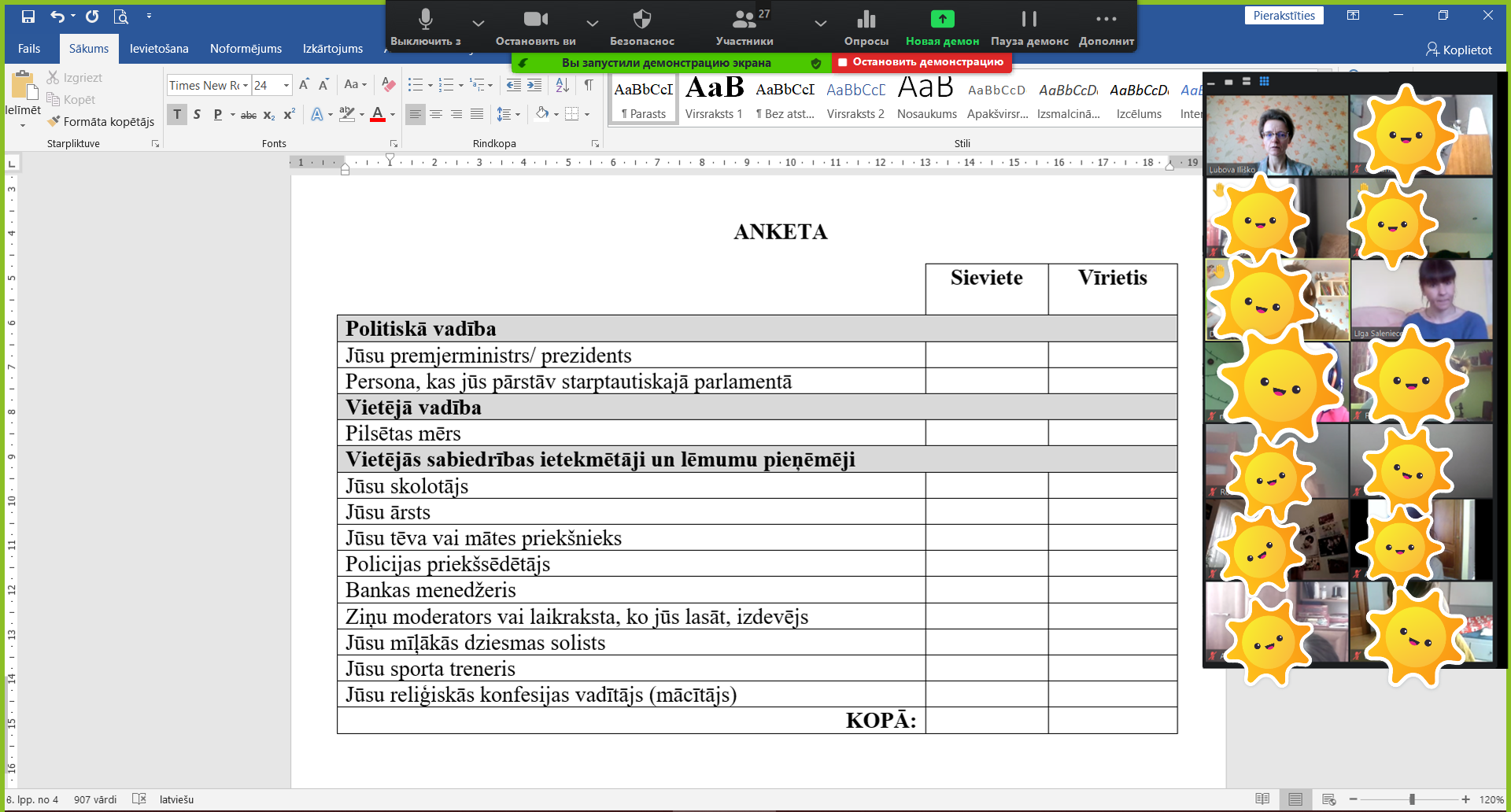Open the Change Case Aa dropdown
The height and width of the screenshot is (812, 1511).
coord(356,84)
